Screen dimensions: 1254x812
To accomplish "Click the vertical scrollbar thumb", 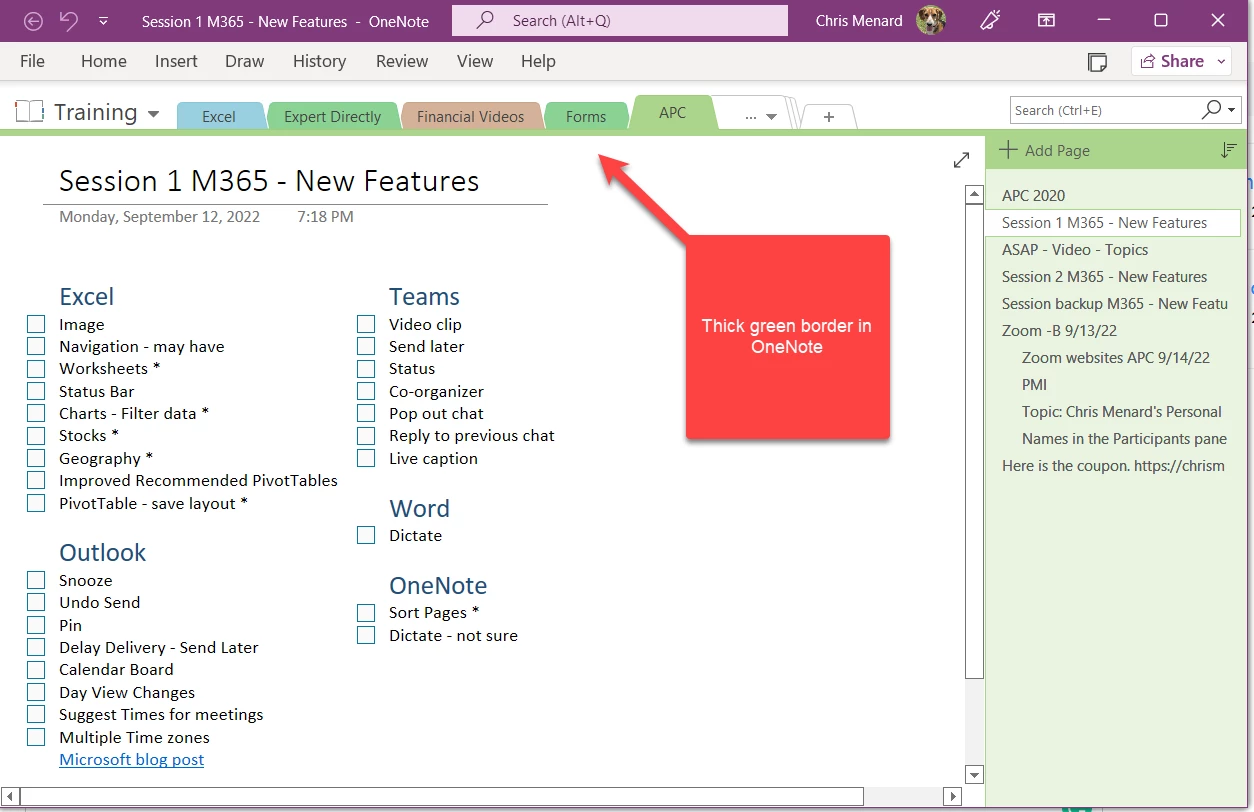I will [x=974, y=440].
